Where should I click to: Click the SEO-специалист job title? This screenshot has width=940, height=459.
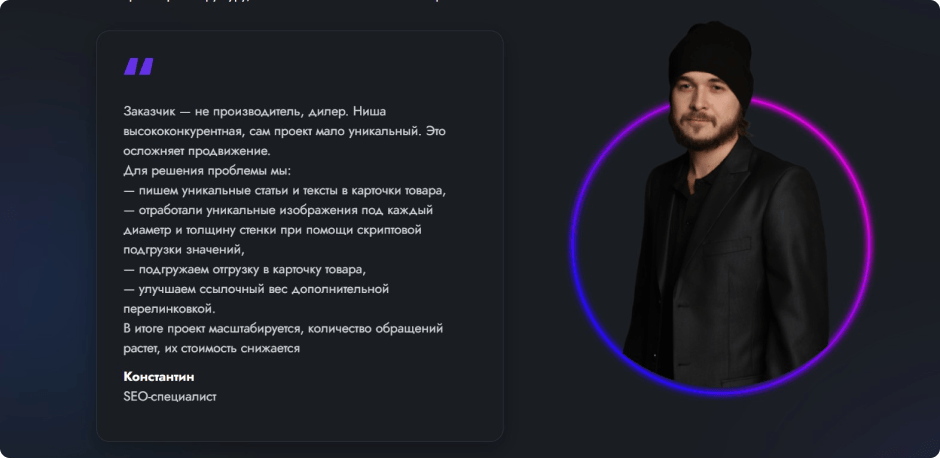169,396
